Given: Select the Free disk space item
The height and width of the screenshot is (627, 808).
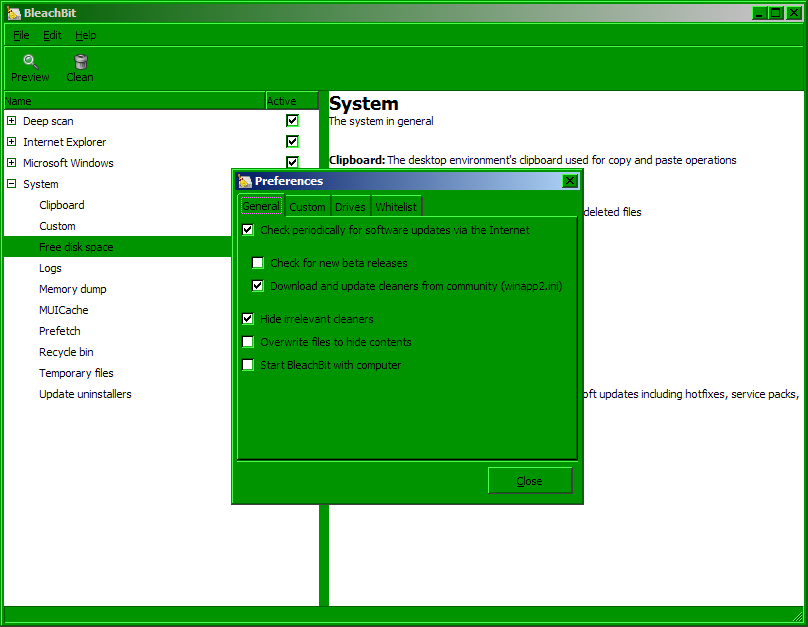Looking at the screenshot, I should point(76,247).
